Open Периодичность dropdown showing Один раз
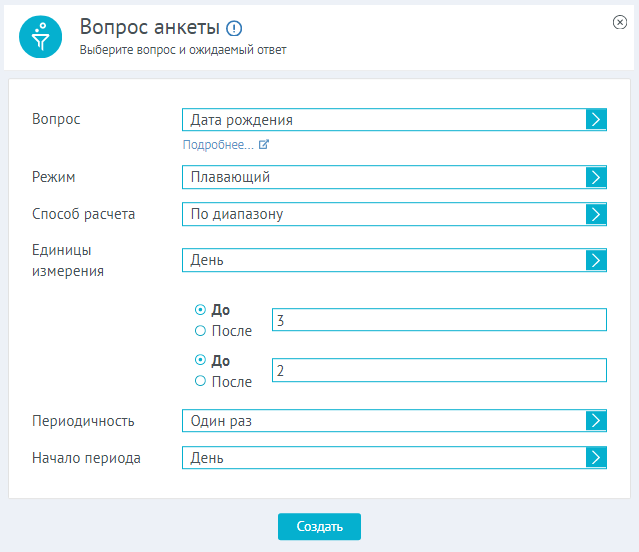Screen dimensions: 639x552 point(394,420)
